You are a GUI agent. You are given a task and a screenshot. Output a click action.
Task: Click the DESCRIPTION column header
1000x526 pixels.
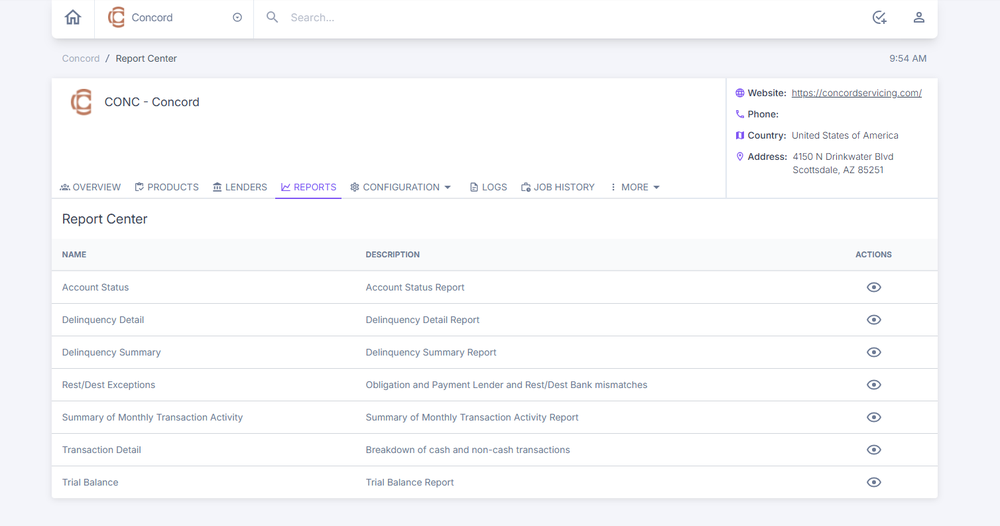tap(392, 254)
